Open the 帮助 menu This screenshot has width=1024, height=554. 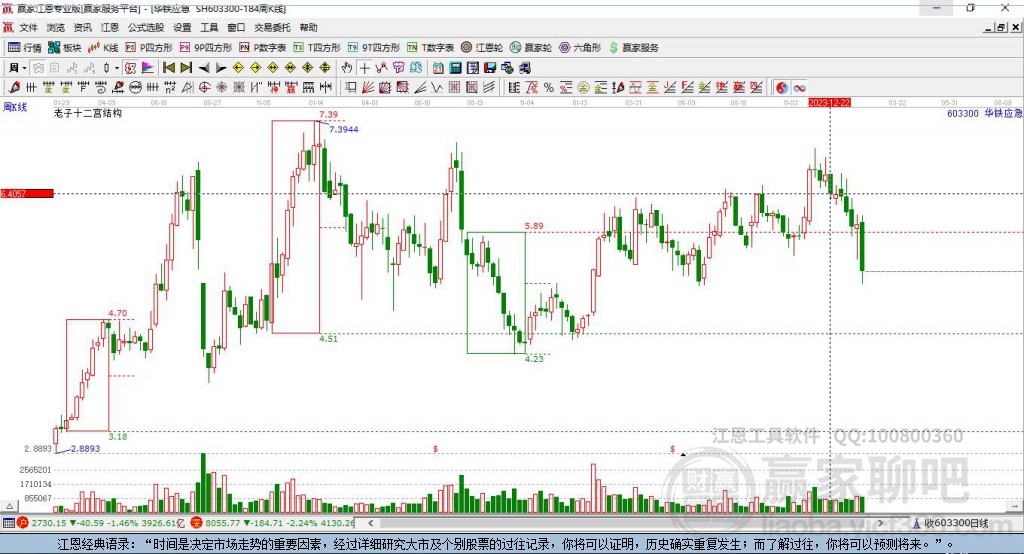pyautogui.click(x=308, y=27)
